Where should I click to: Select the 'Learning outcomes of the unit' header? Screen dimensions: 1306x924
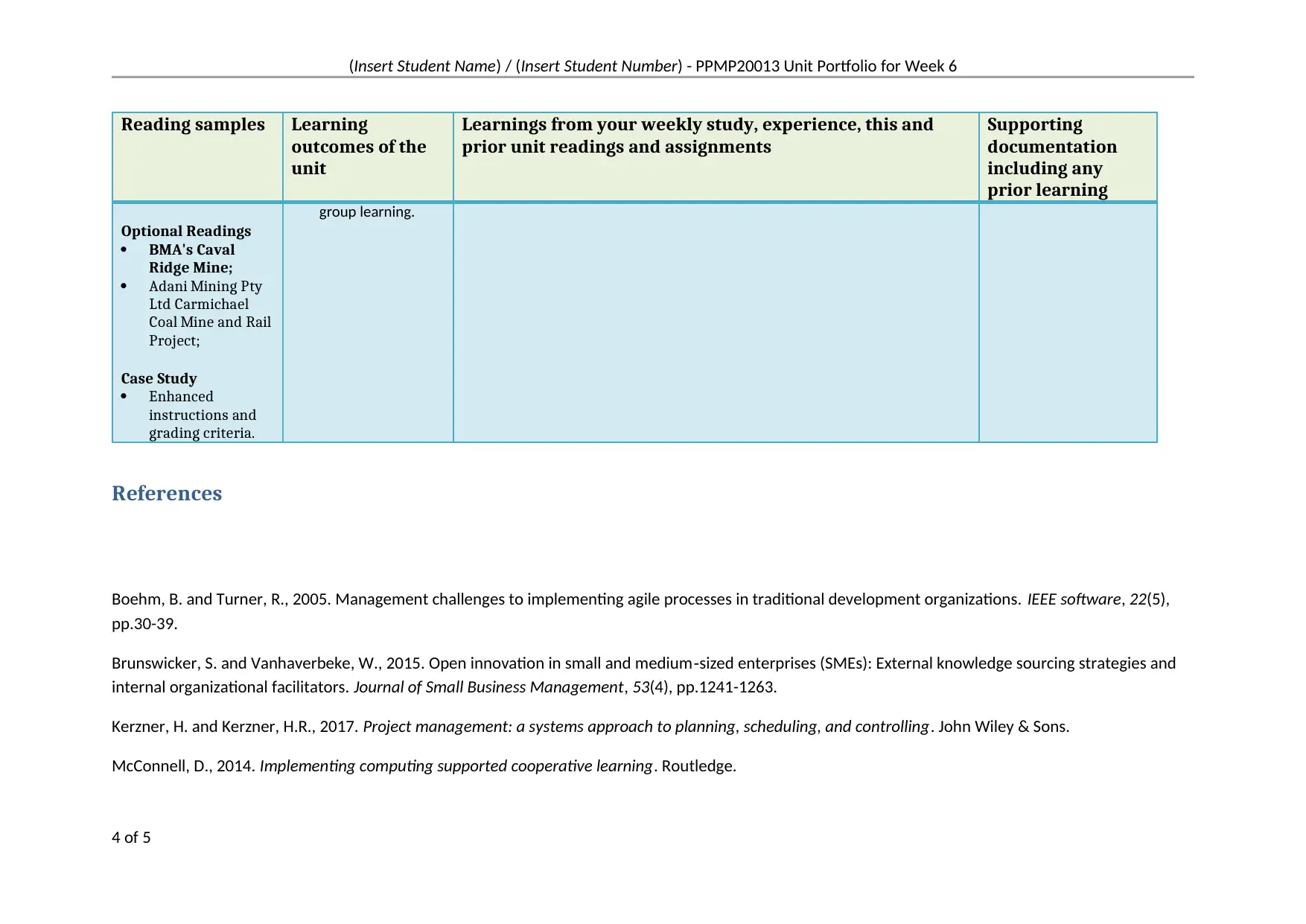point(368,156)
